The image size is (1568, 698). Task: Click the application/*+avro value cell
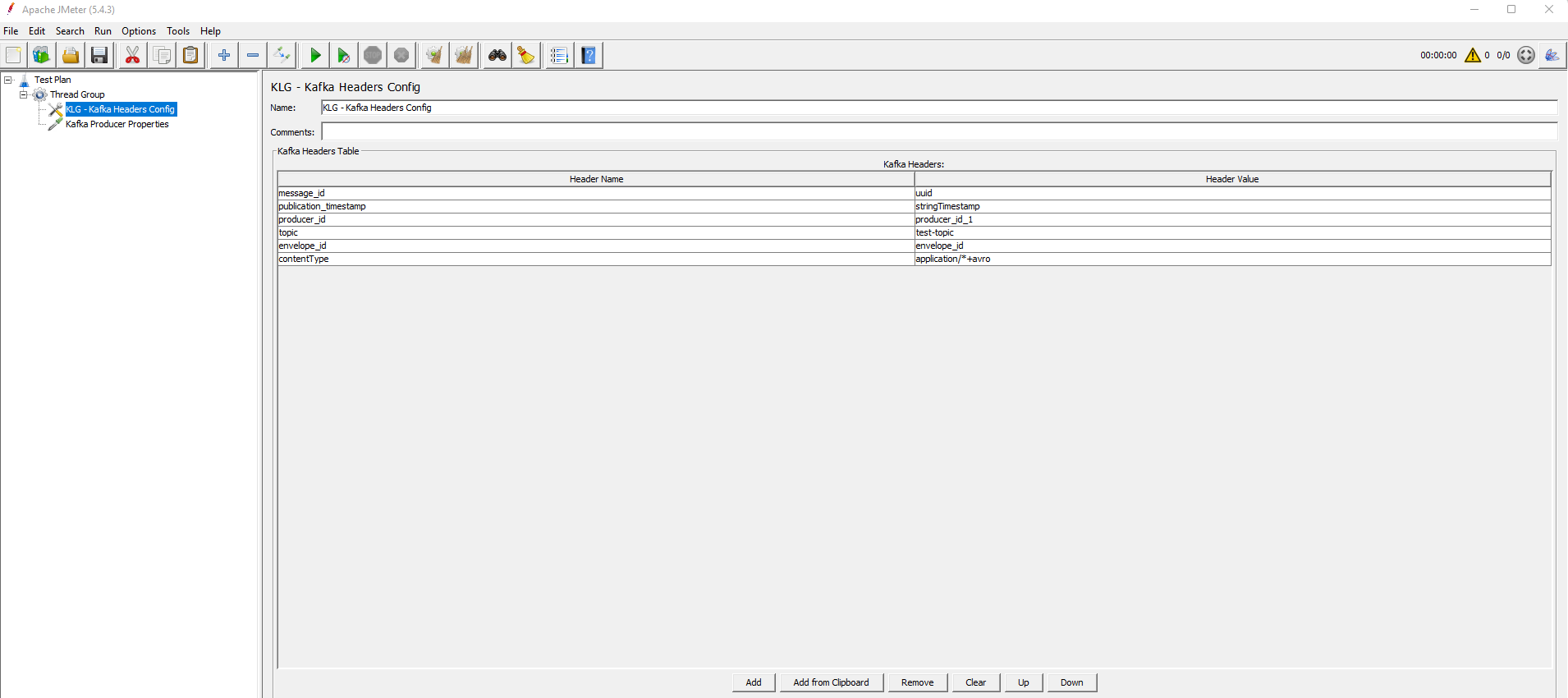pos(1233,259)
